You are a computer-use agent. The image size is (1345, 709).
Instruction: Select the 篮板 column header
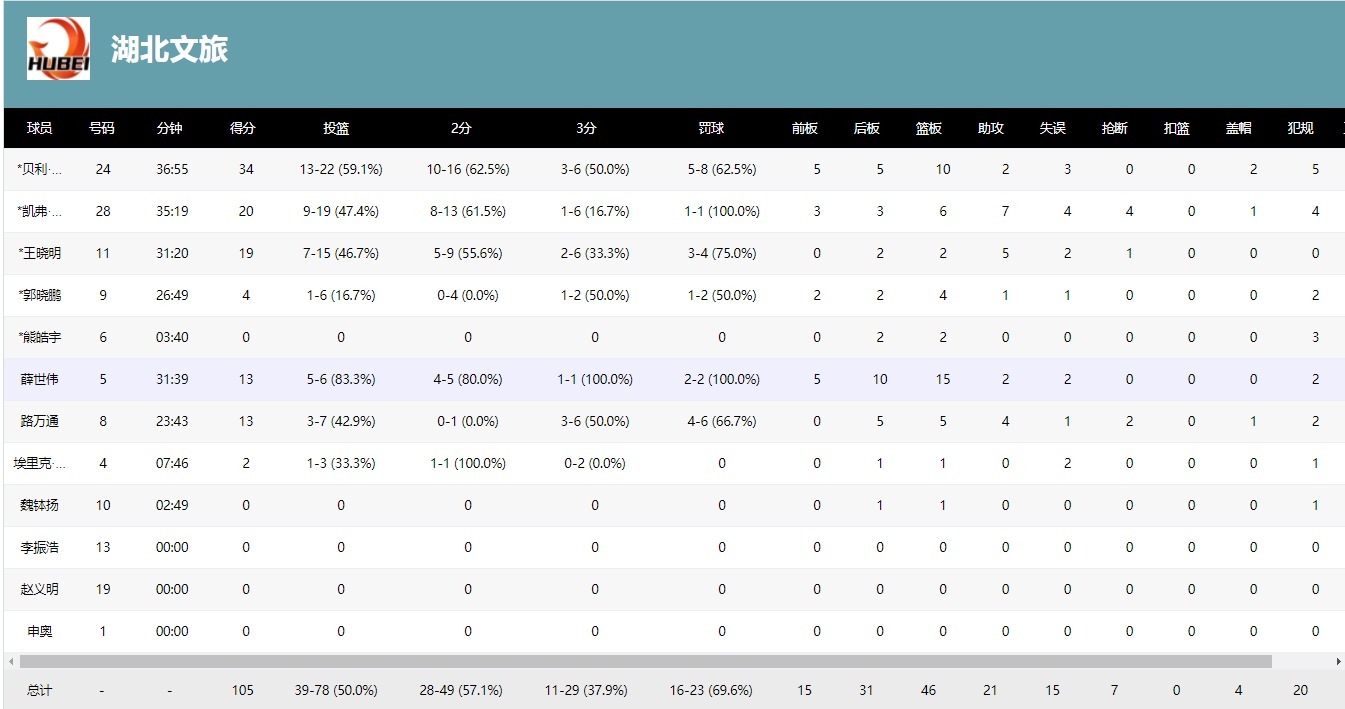tap(929, 128)
